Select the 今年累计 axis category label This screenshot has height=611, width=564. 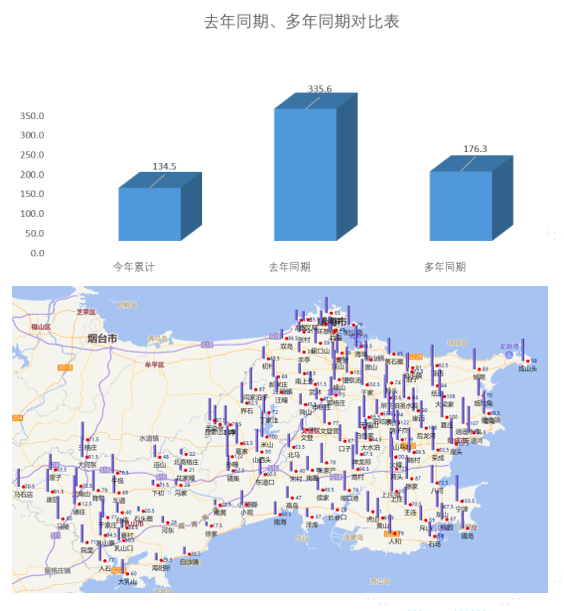(134, 267)
